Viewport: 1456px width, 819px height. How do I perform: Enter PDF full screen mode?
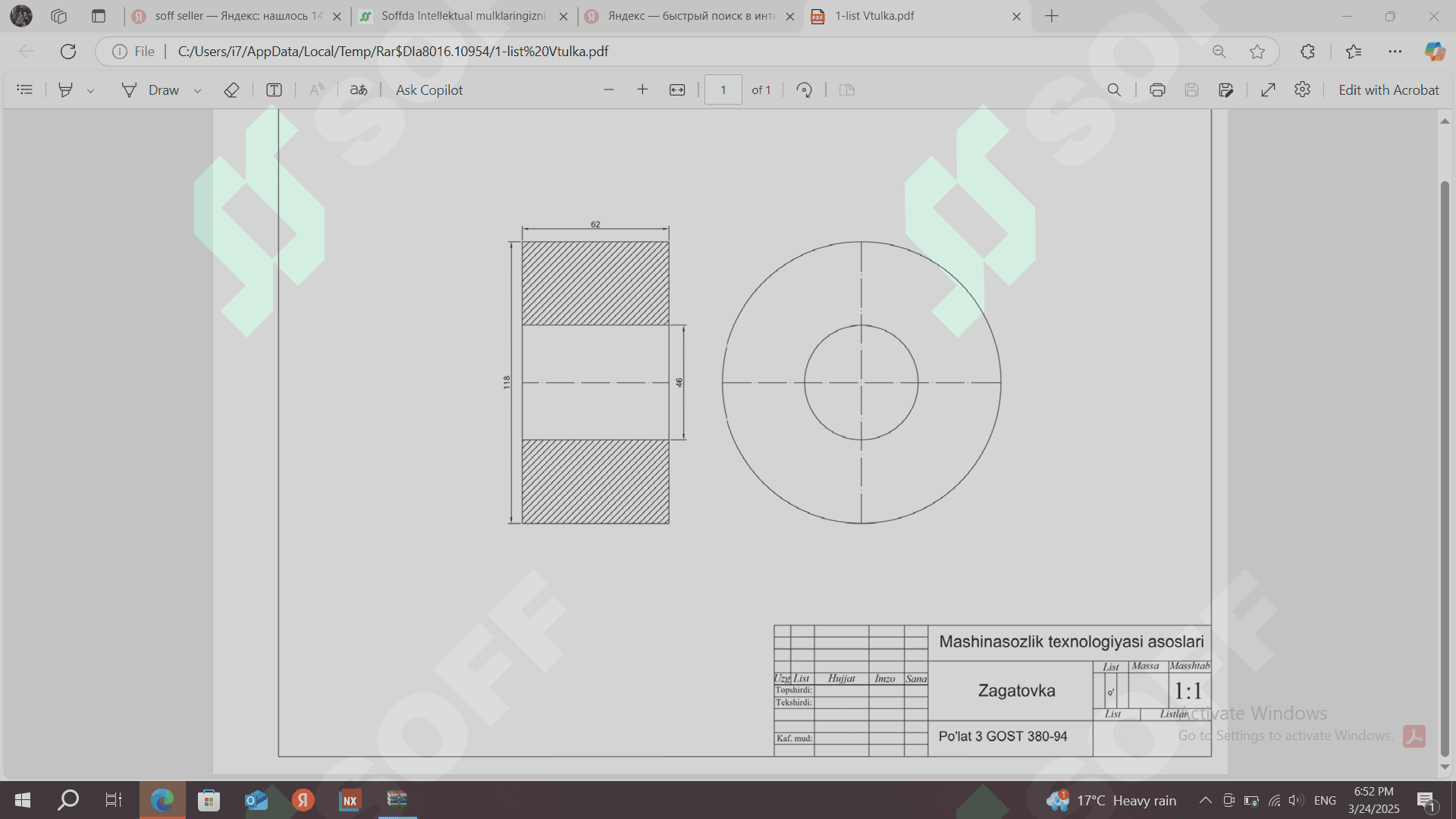(1268, 89)
